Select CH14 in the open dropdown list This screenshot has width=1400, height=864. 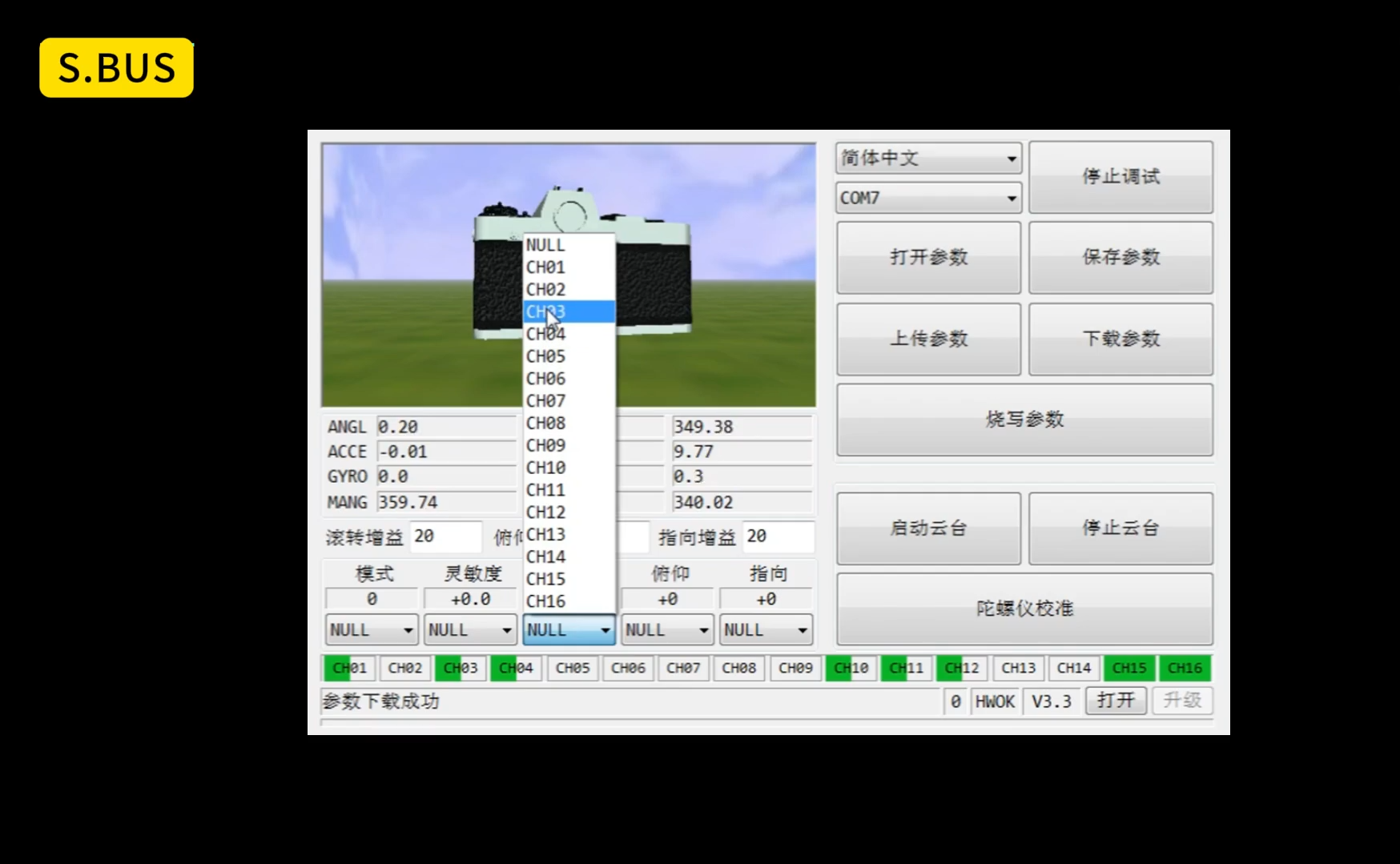[569, 557]
